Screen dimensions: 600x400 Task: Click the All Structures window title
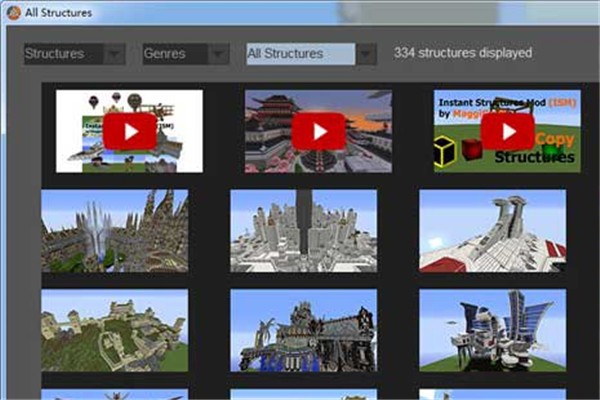tap(59, 13)
